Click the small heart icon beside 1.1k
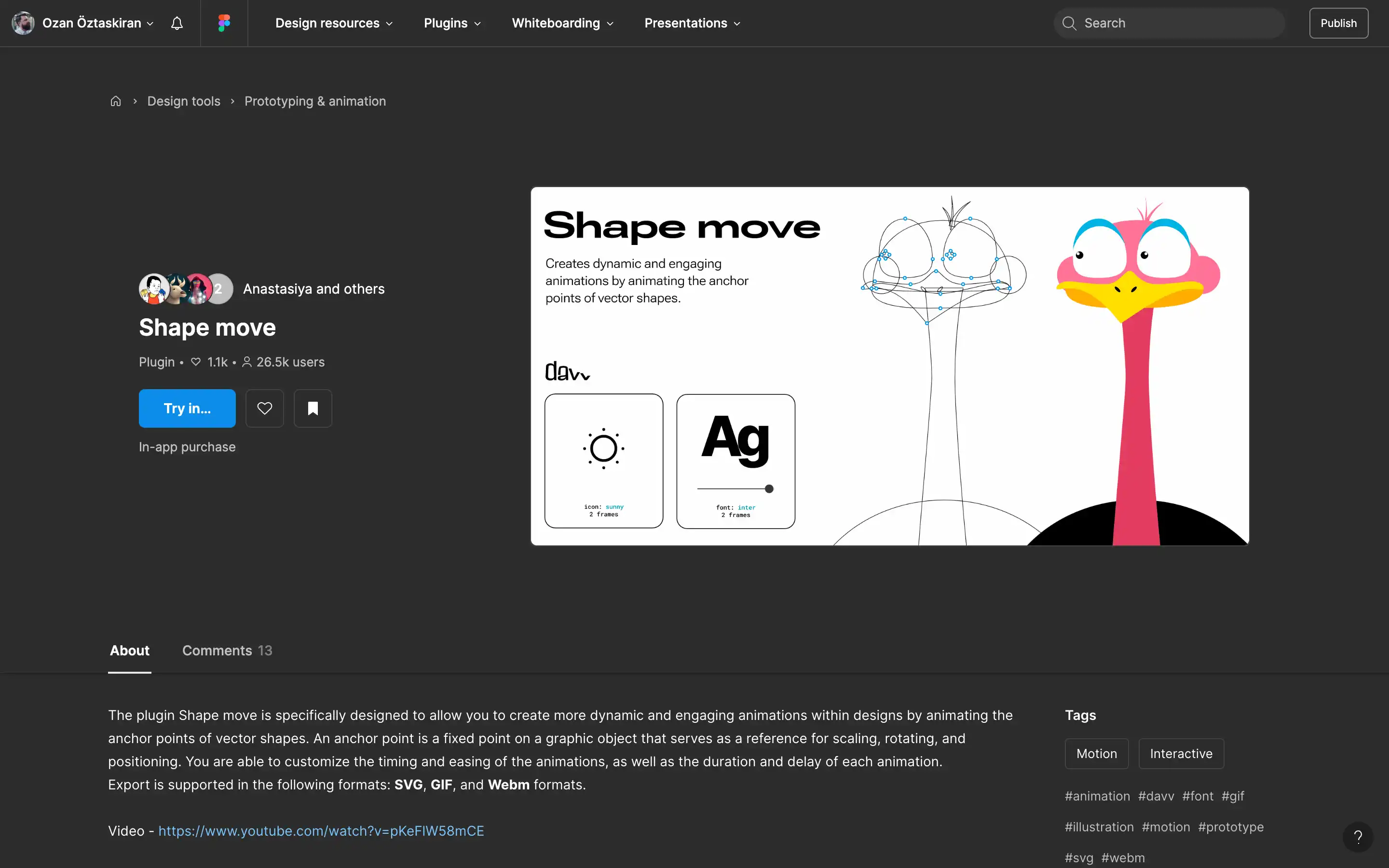 196,362
